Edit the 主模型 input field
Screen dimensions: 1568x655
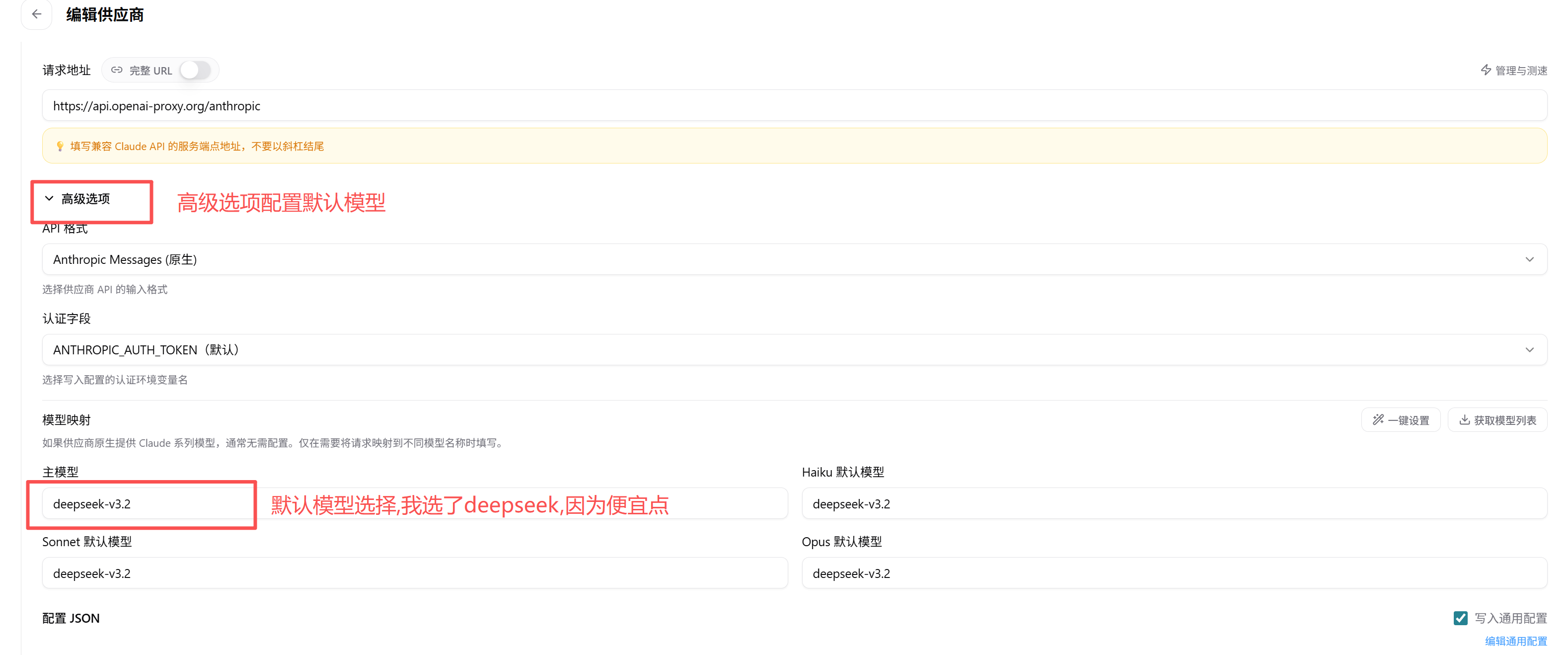415,504
